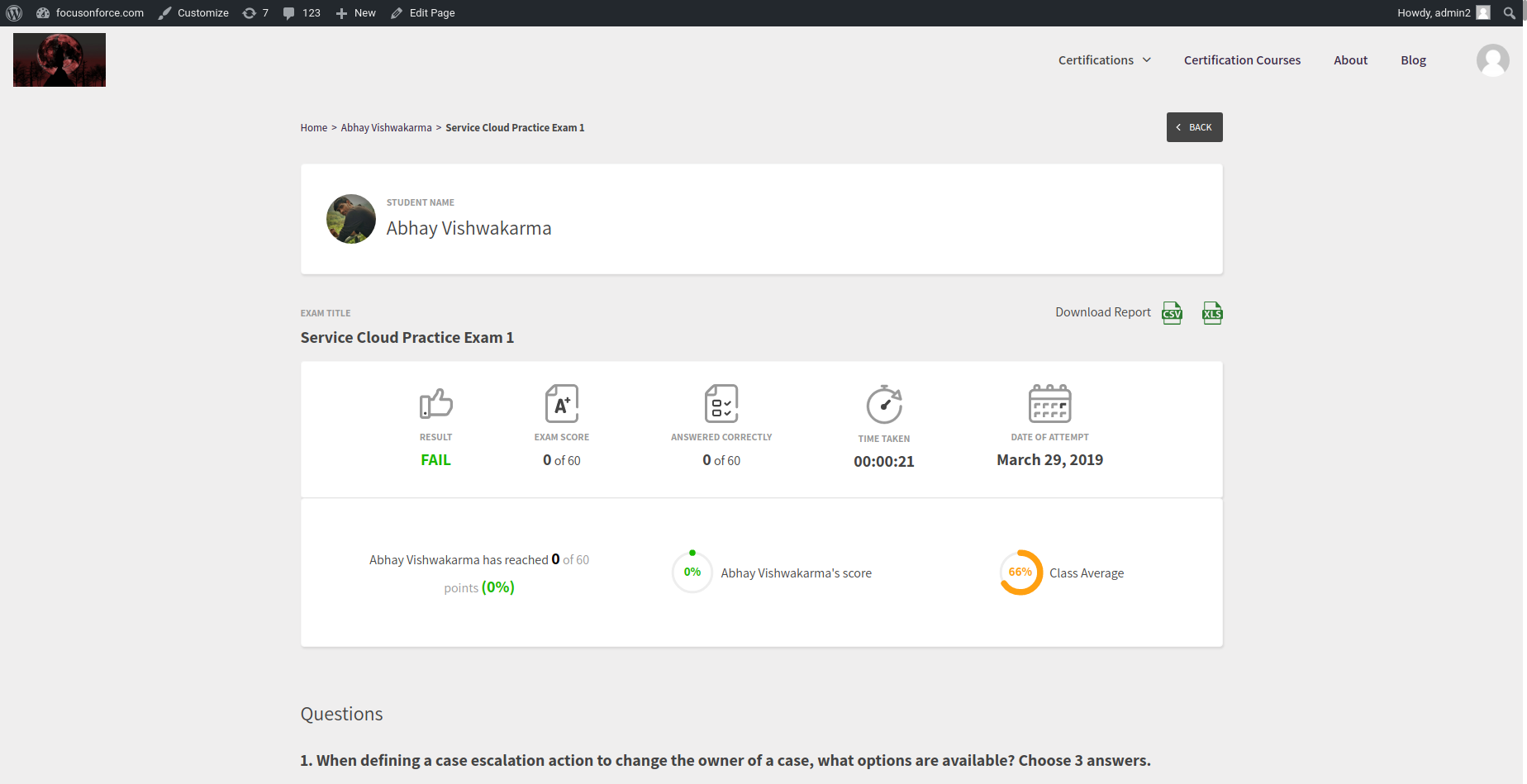Open Certification Courses menu item
The width and height of the screenshot is (1527, 784).
(x=1242, y=60)
